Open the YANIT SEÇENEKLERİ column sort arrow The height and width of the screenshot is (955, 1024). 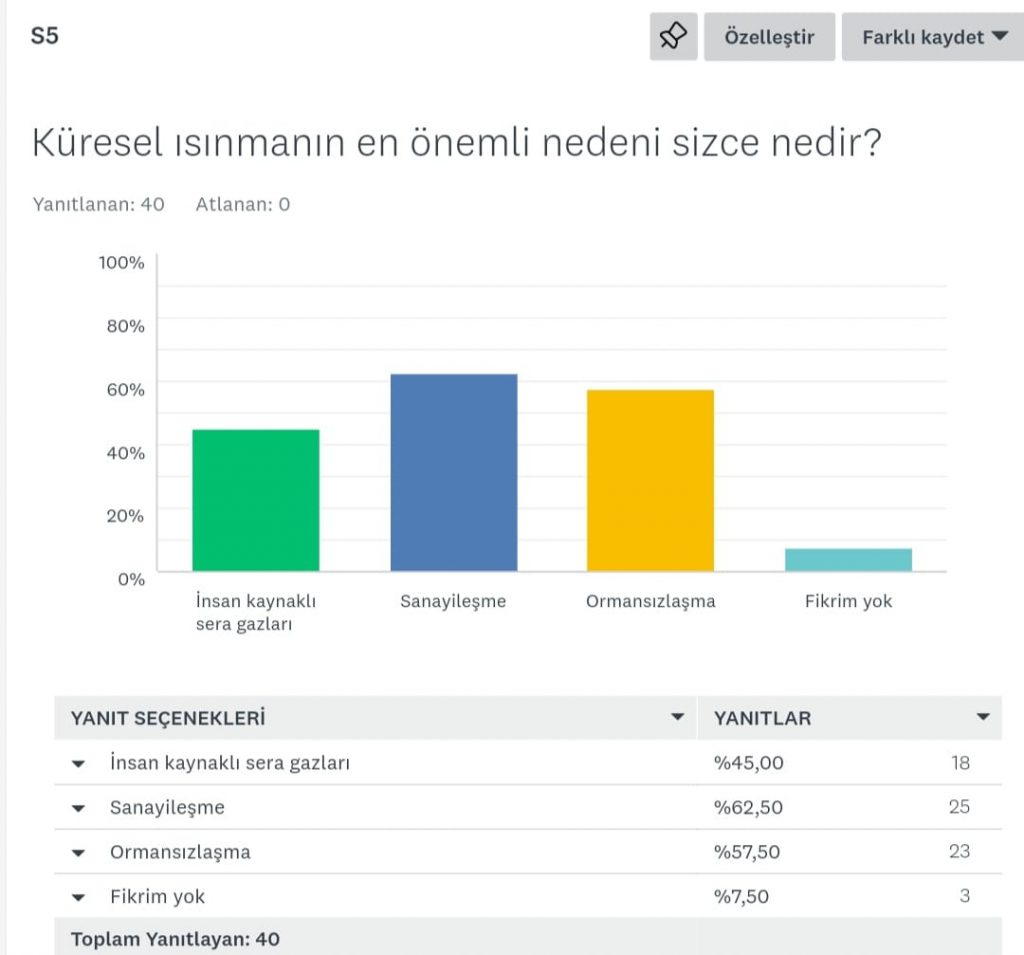click(678, 717)
